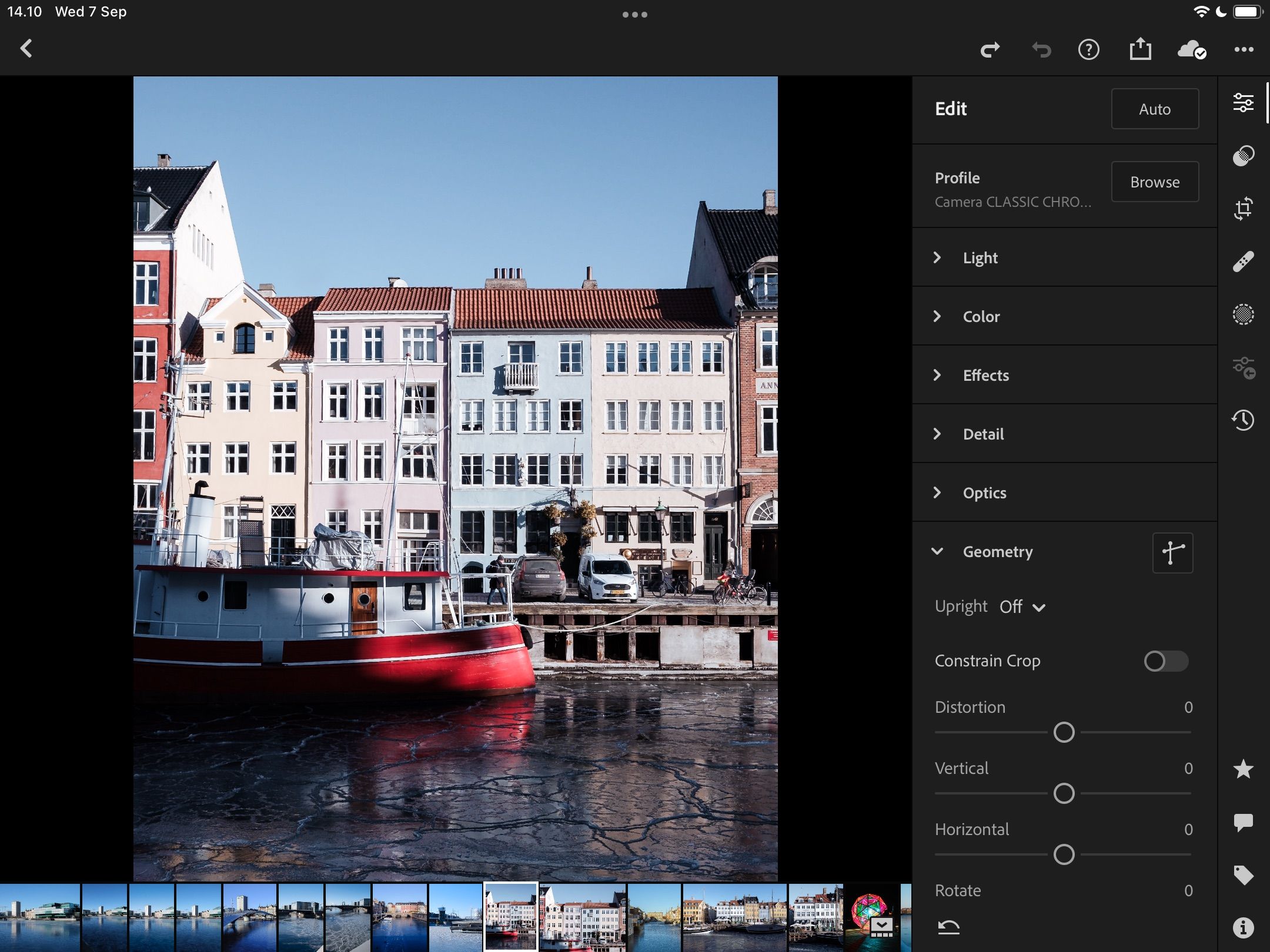Expand the Color panel
This screenshot has width=1270, height=952.
981,317
